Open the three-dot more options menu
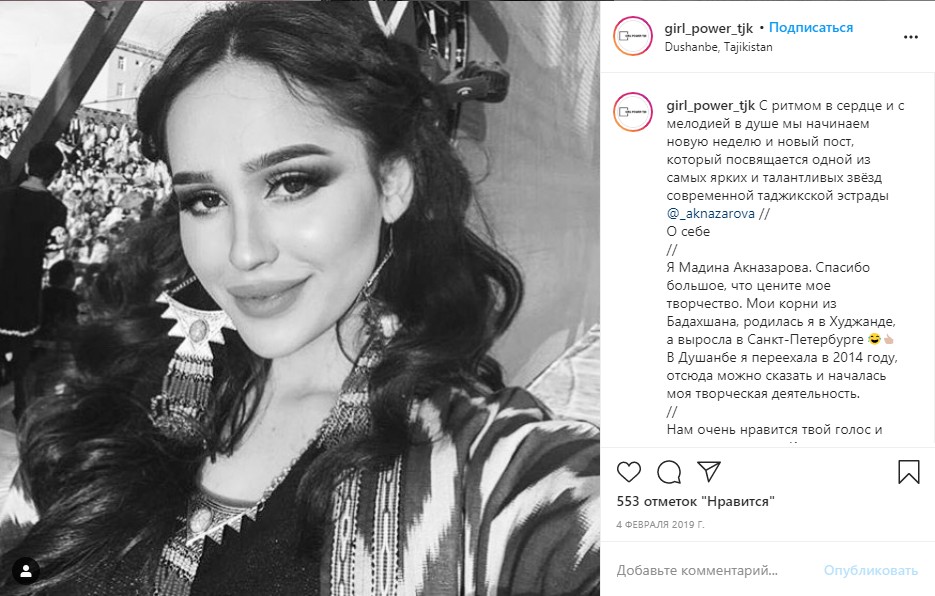Image resolution: width=935 pixels, height=596 pixels. pos(911,37)
